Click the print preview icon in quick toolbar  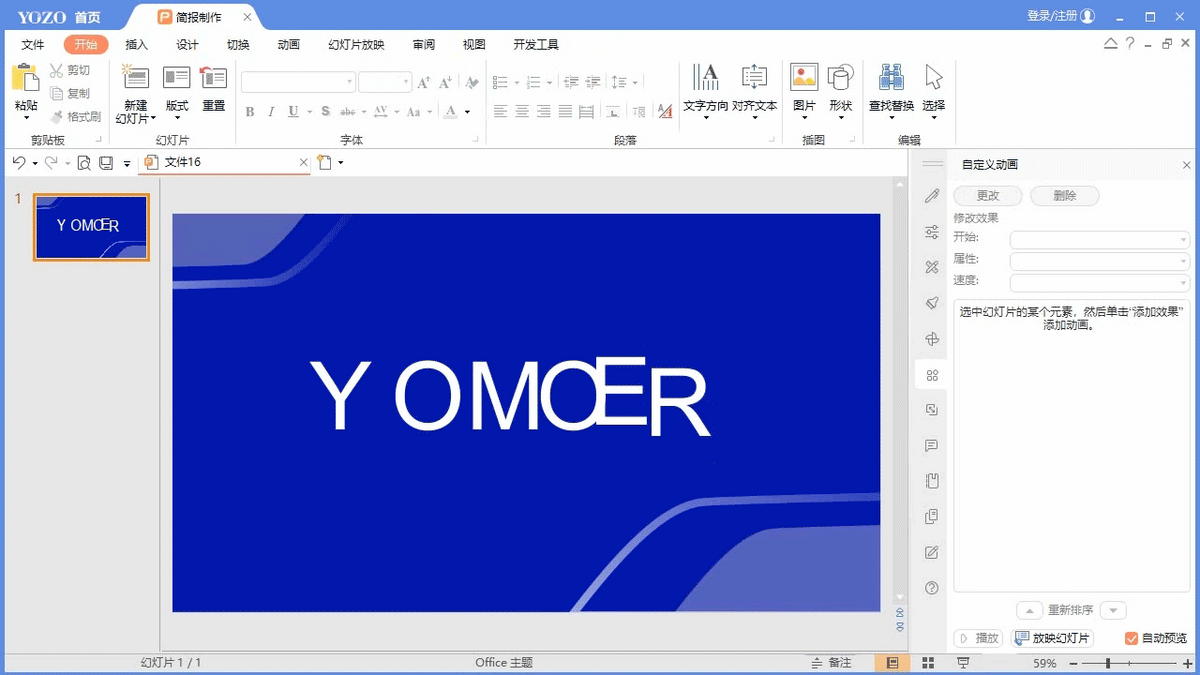tap(84, 162)
